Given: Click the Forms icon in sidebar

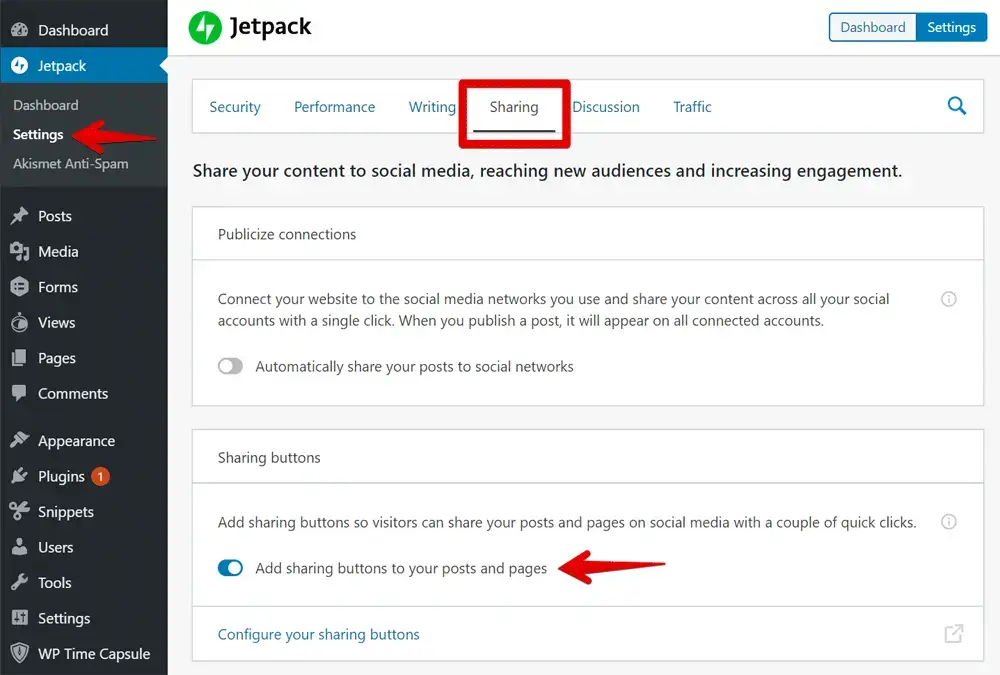Looking at the screenshot, I should pyautogui.click(x=20, y=287).
